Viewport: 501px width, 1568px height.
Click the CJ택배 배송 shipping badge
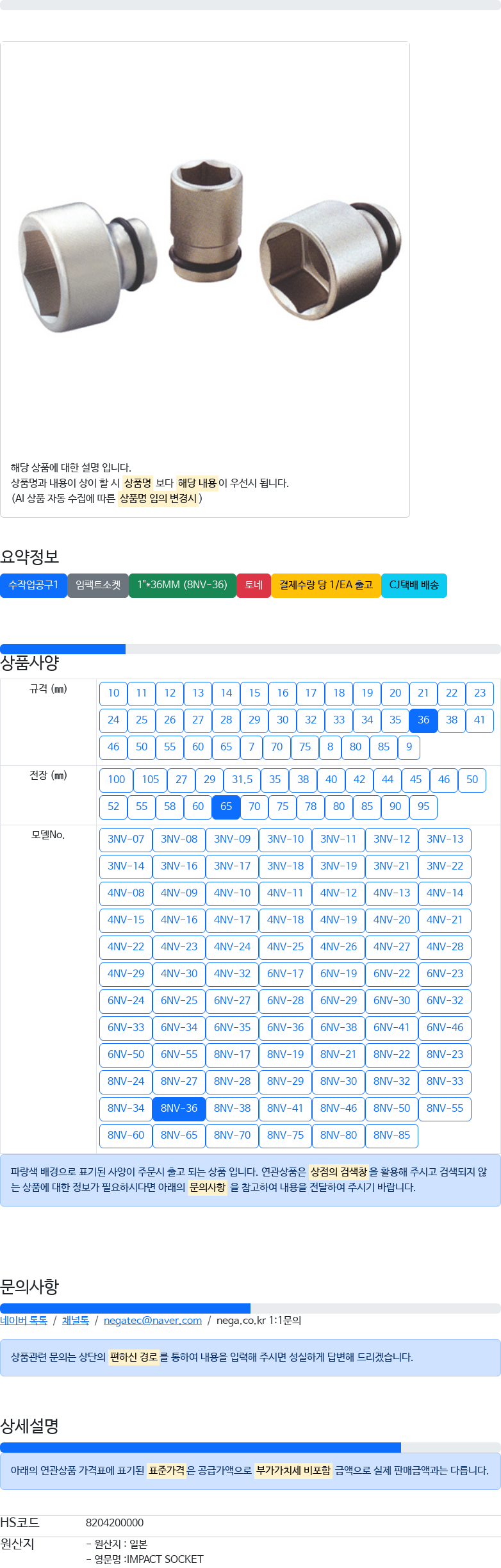[x=414, y=585]
